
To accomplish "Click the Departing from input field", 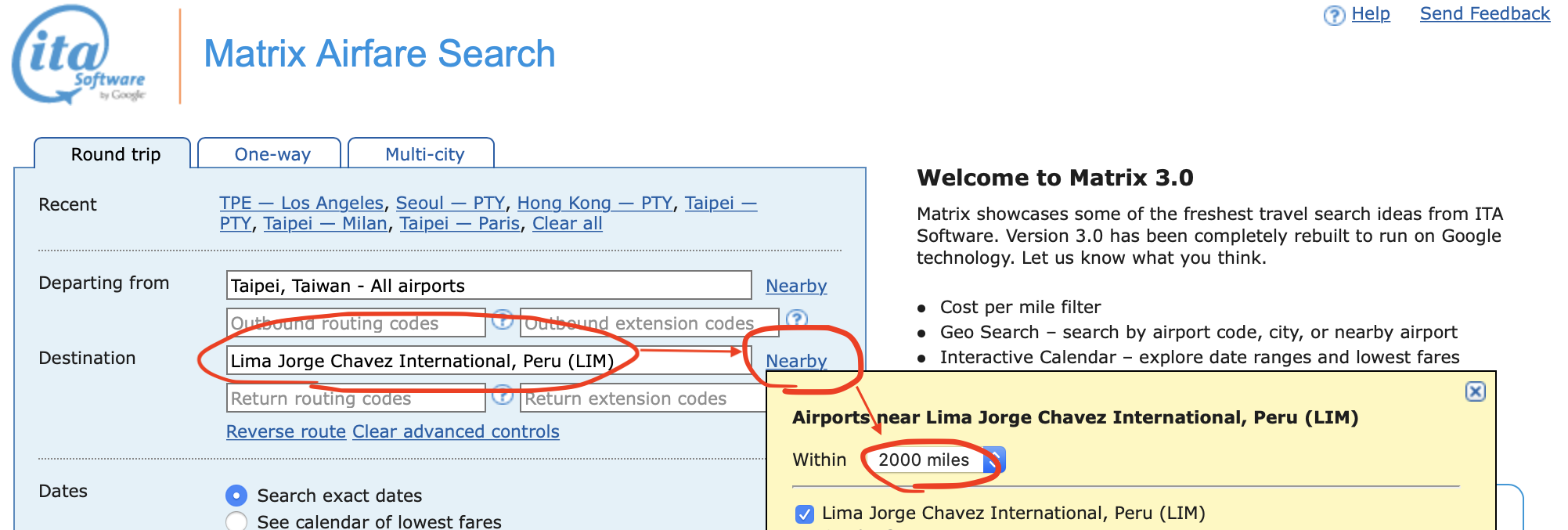I will point(488,286).
